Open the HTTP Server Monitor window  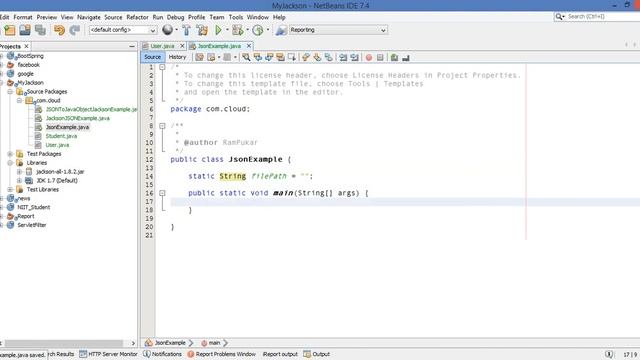pos(109,354)
